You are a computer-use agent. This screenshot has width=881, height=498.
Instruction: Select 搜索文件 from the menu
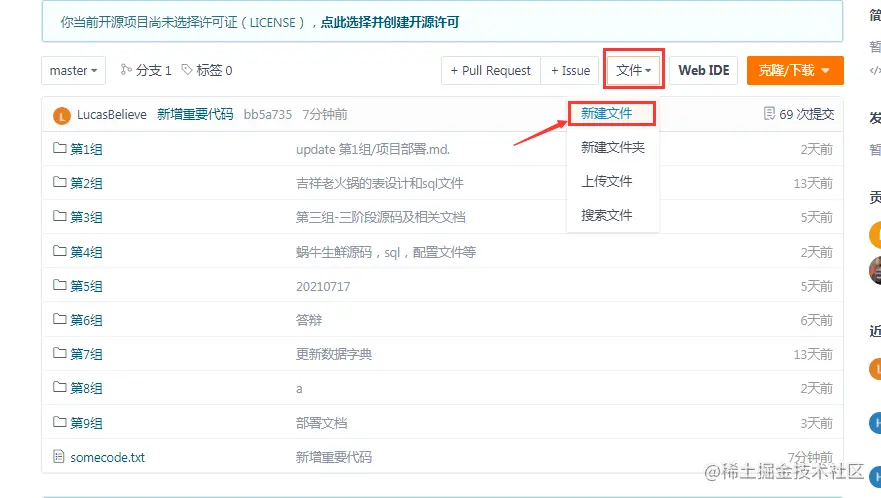coord(607,215)
